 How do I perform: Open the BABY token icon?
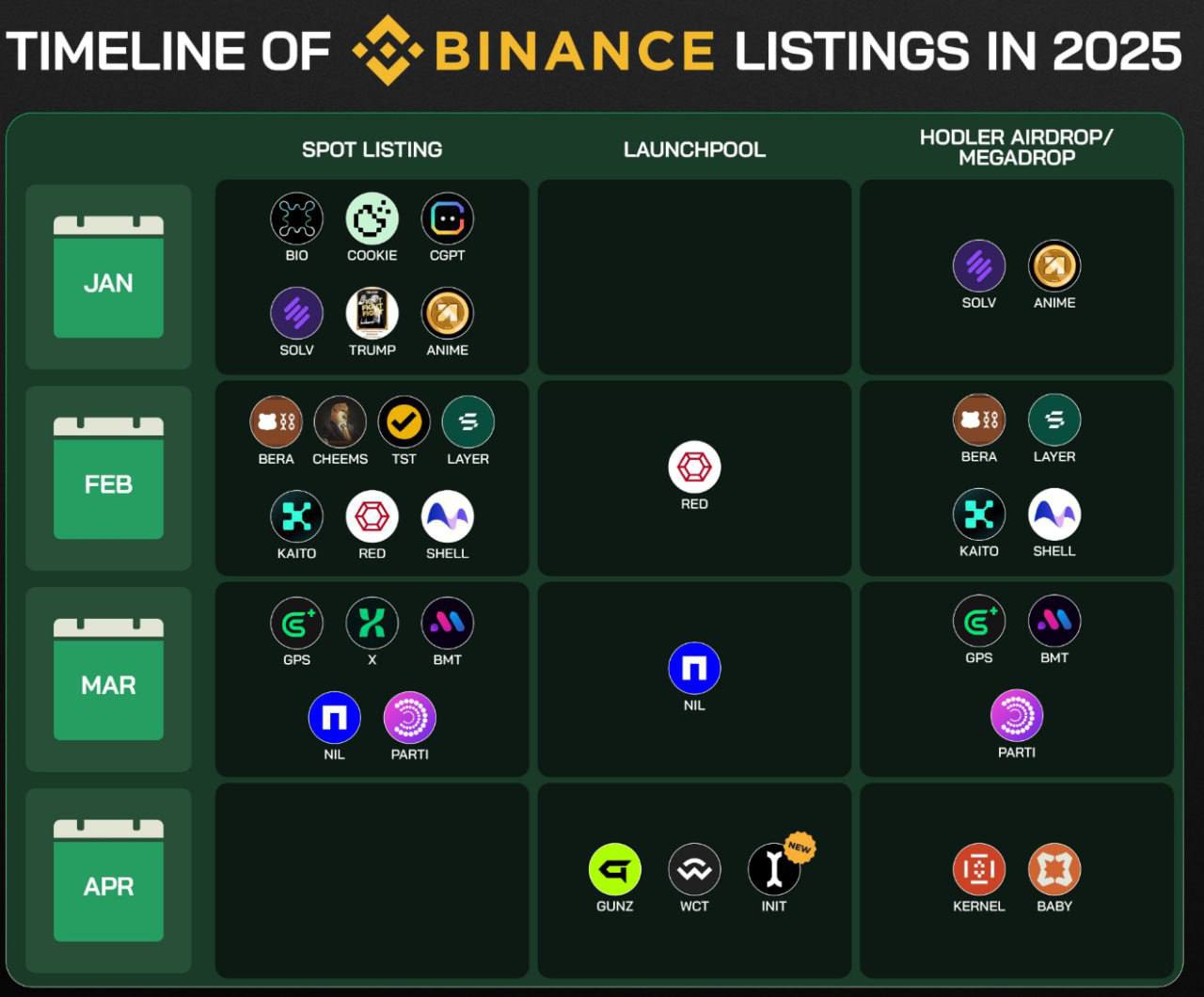click(x=1054, y=869)
